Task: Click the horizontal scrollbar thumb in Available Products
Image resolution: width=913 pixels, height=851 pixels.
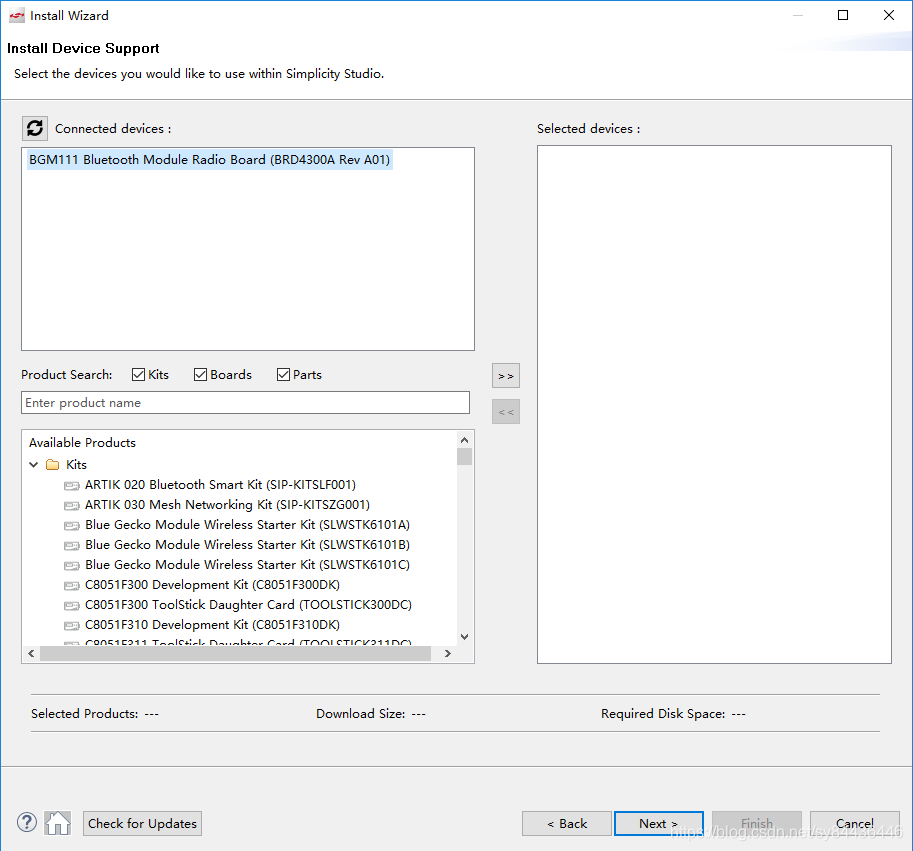Action: pos(235,654)
